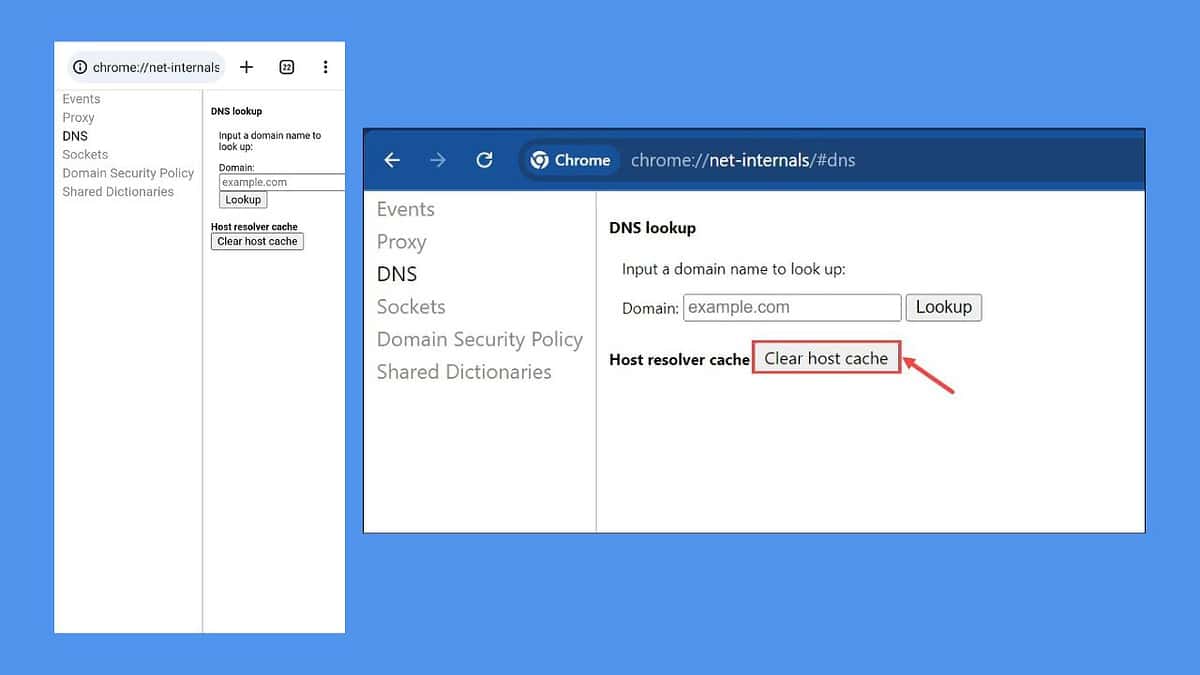
Task: Open the tab switcher showing 22 tabs
Action: (287, 67)
